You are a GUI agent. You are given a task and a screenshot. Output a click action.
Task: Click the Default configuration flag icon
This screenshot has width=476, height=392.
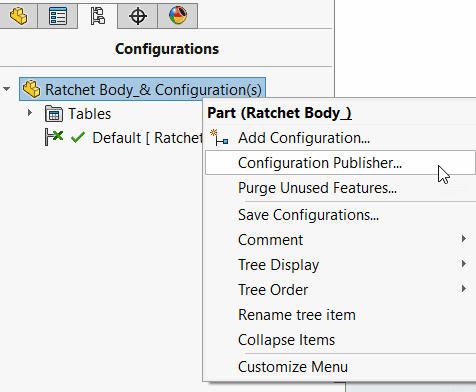point(54,137)
